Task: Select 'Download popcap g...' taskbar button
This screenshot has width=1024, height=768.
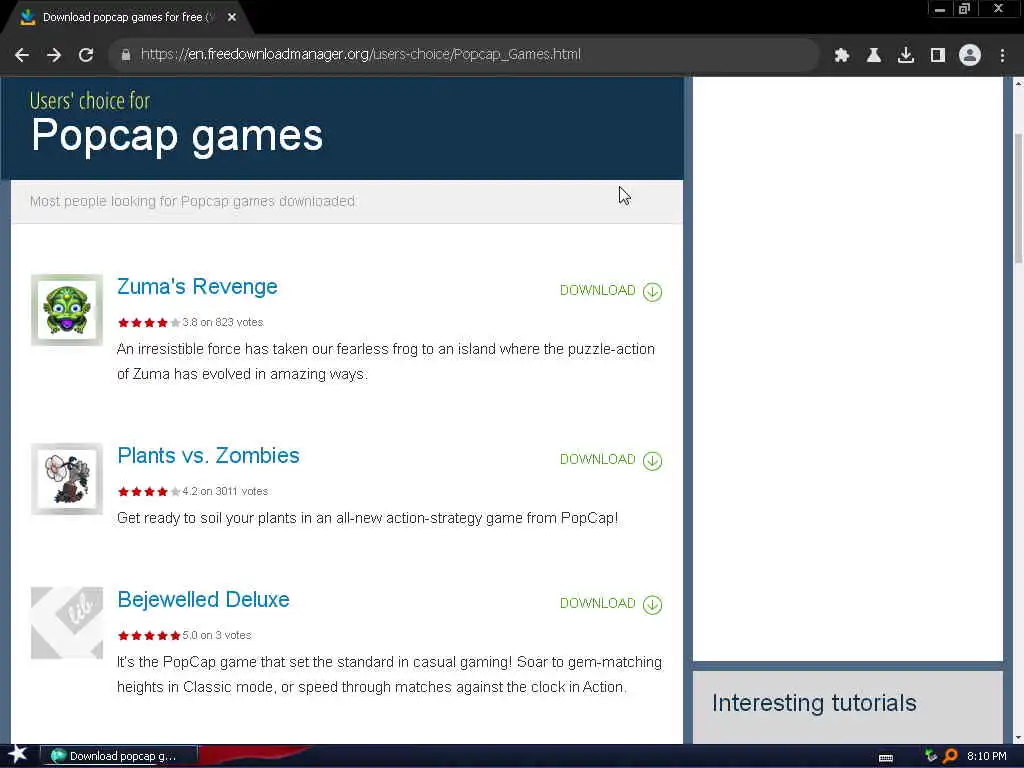Action: pyautogui.click(x=119, y=756)
